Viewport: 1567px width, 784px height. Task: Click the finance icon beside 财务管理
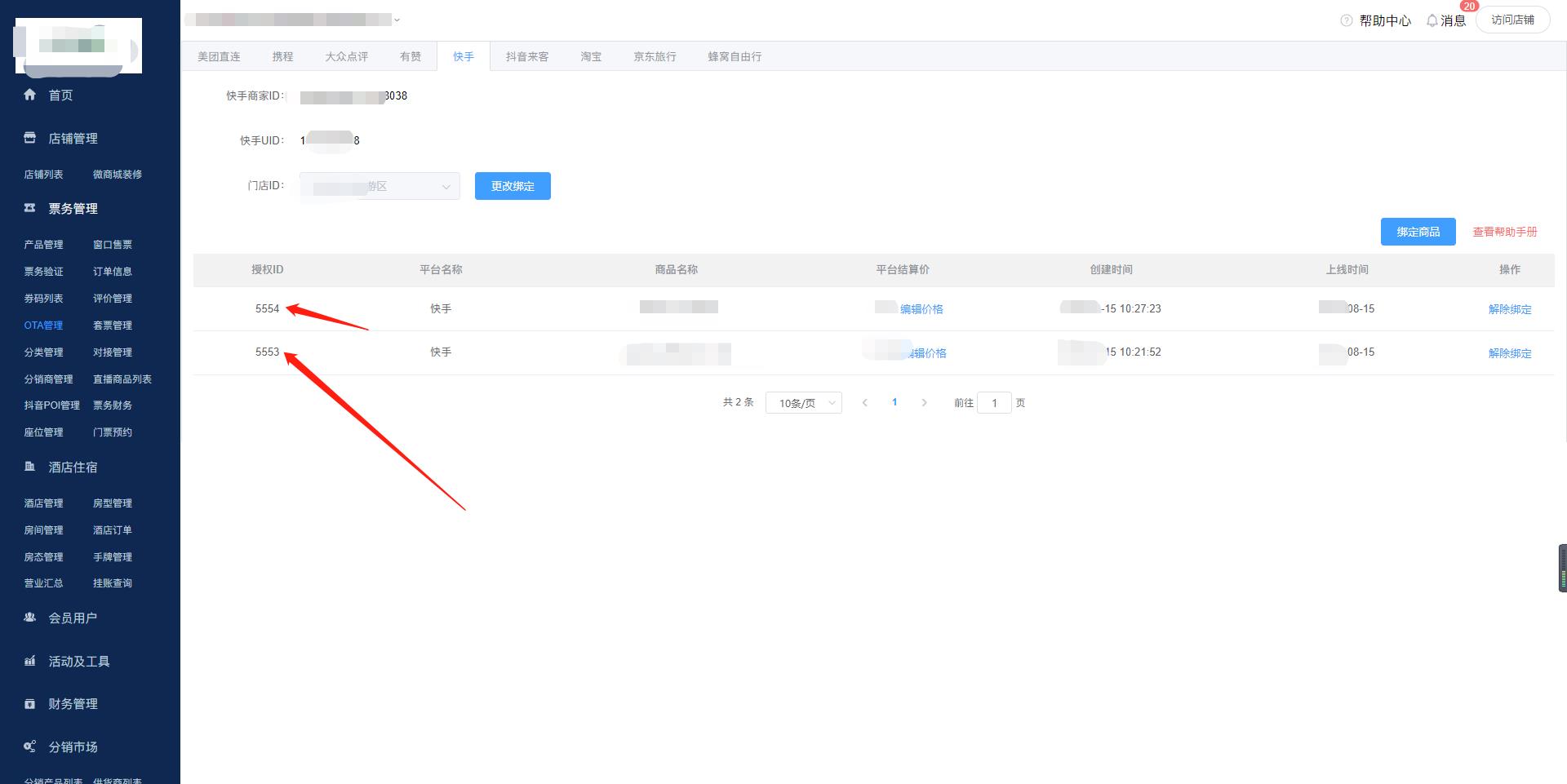[x=30, y=703]
